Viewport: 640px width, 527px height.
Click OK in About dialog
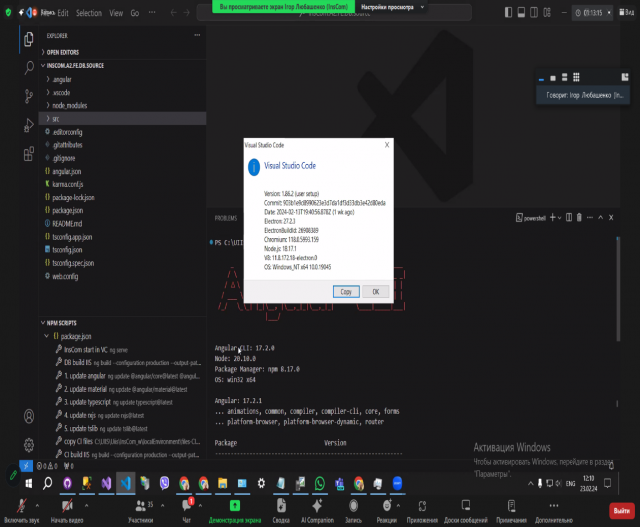(376, 291)
